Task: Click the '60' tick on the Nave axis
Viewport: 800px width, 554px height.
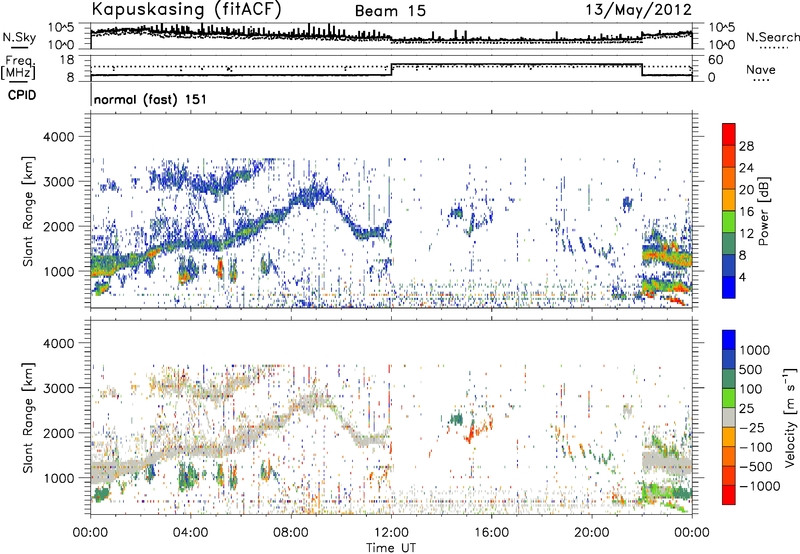Action: coord(716,60)
